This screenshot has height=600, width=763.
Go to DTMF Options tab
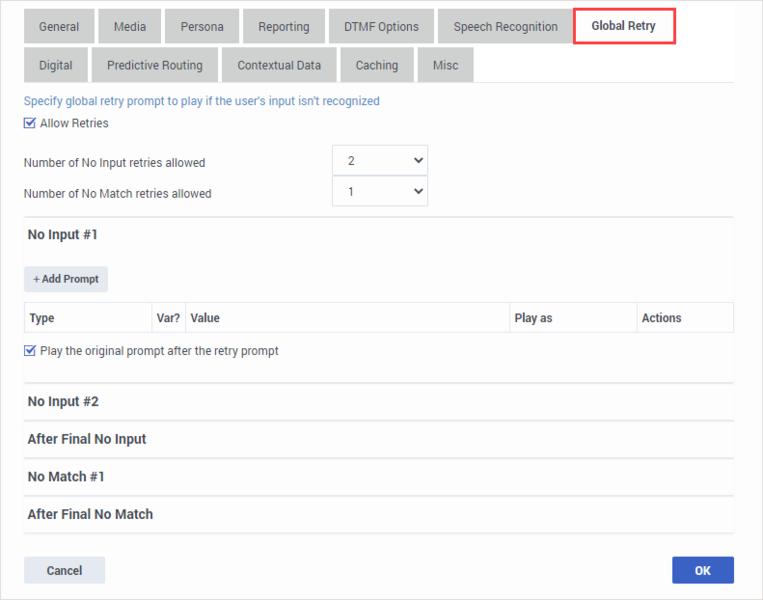(381, 26)
